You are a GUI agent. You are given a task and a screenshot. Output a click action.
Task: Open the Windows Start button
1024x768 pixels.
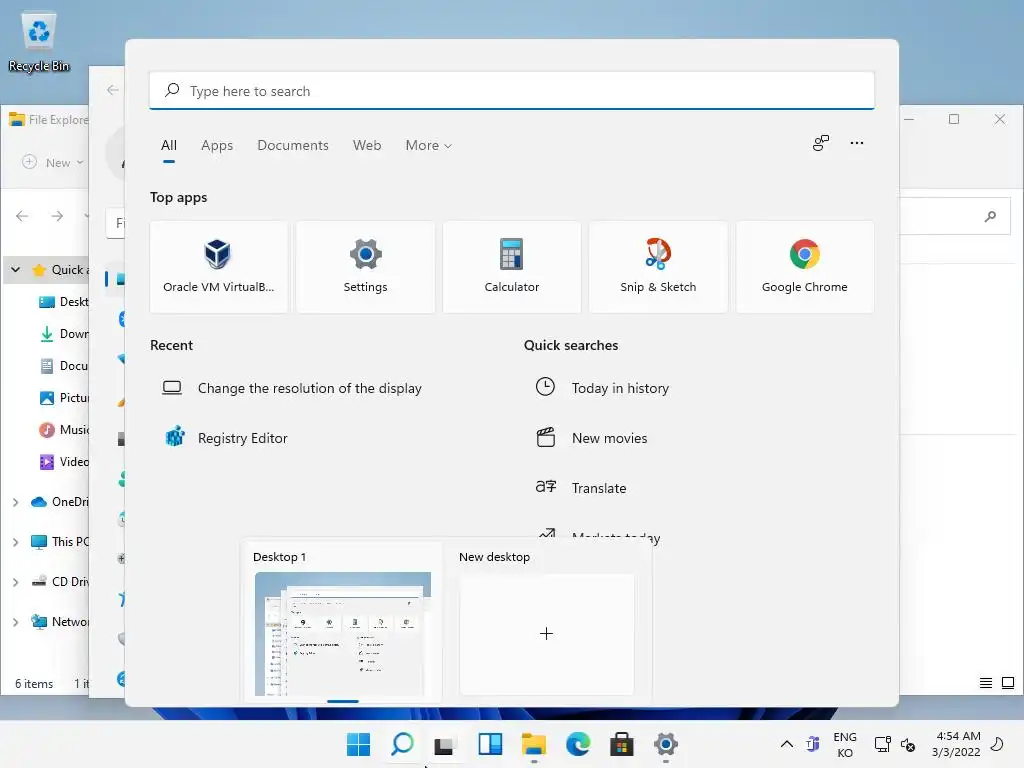coord(358,744)
